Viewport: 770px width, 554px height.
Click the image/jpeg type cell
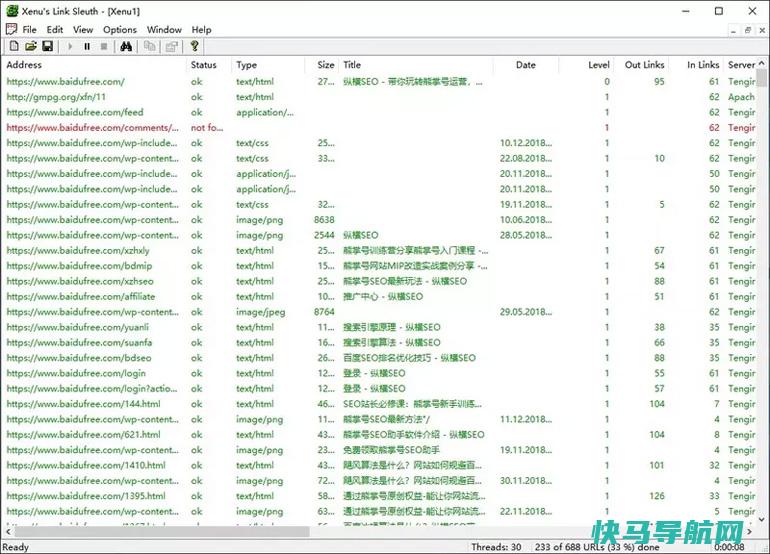260,312
